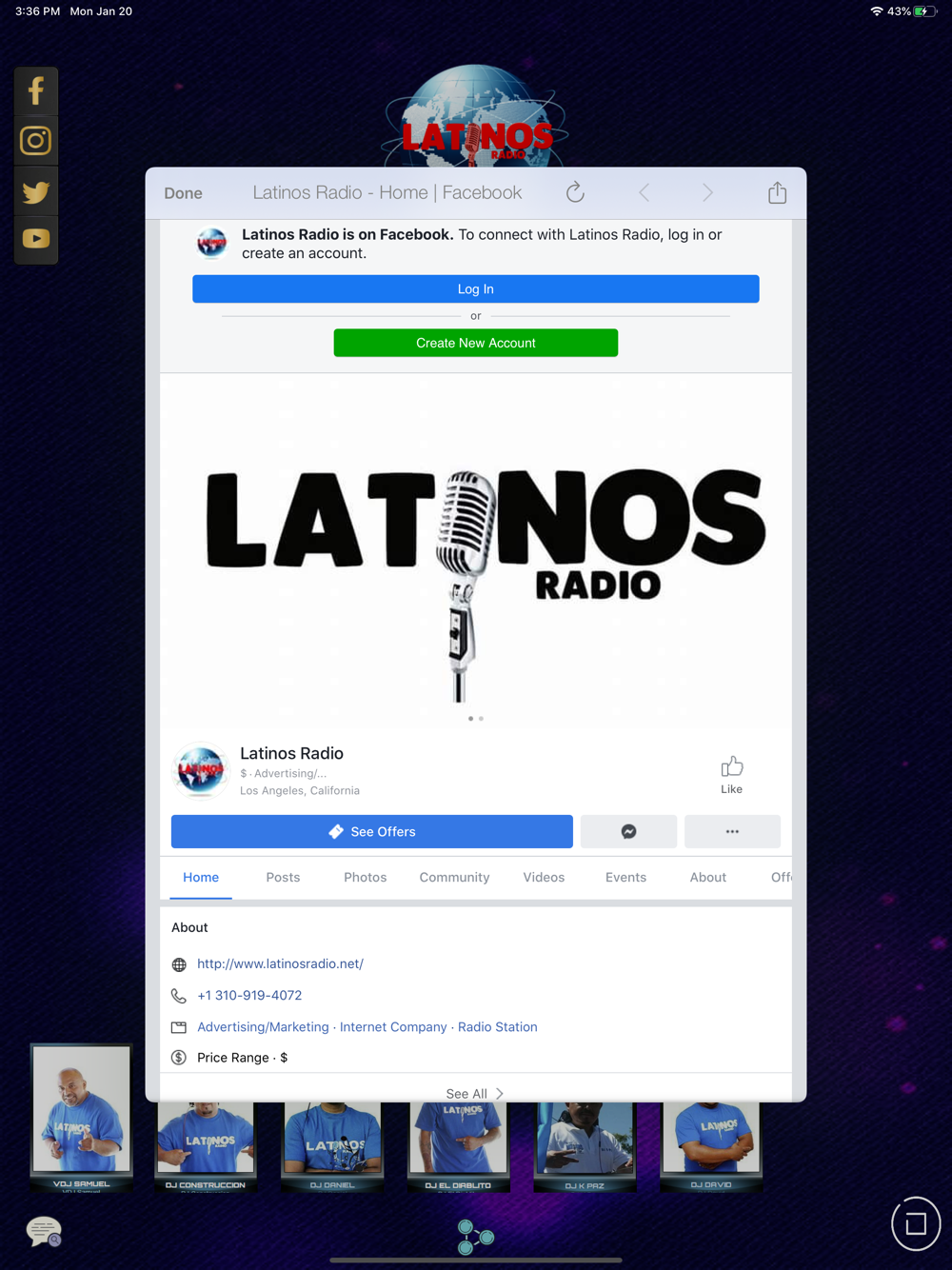Go back in the browser view
This screenshot has height=1270, width=952.
[x=645, y=193]
